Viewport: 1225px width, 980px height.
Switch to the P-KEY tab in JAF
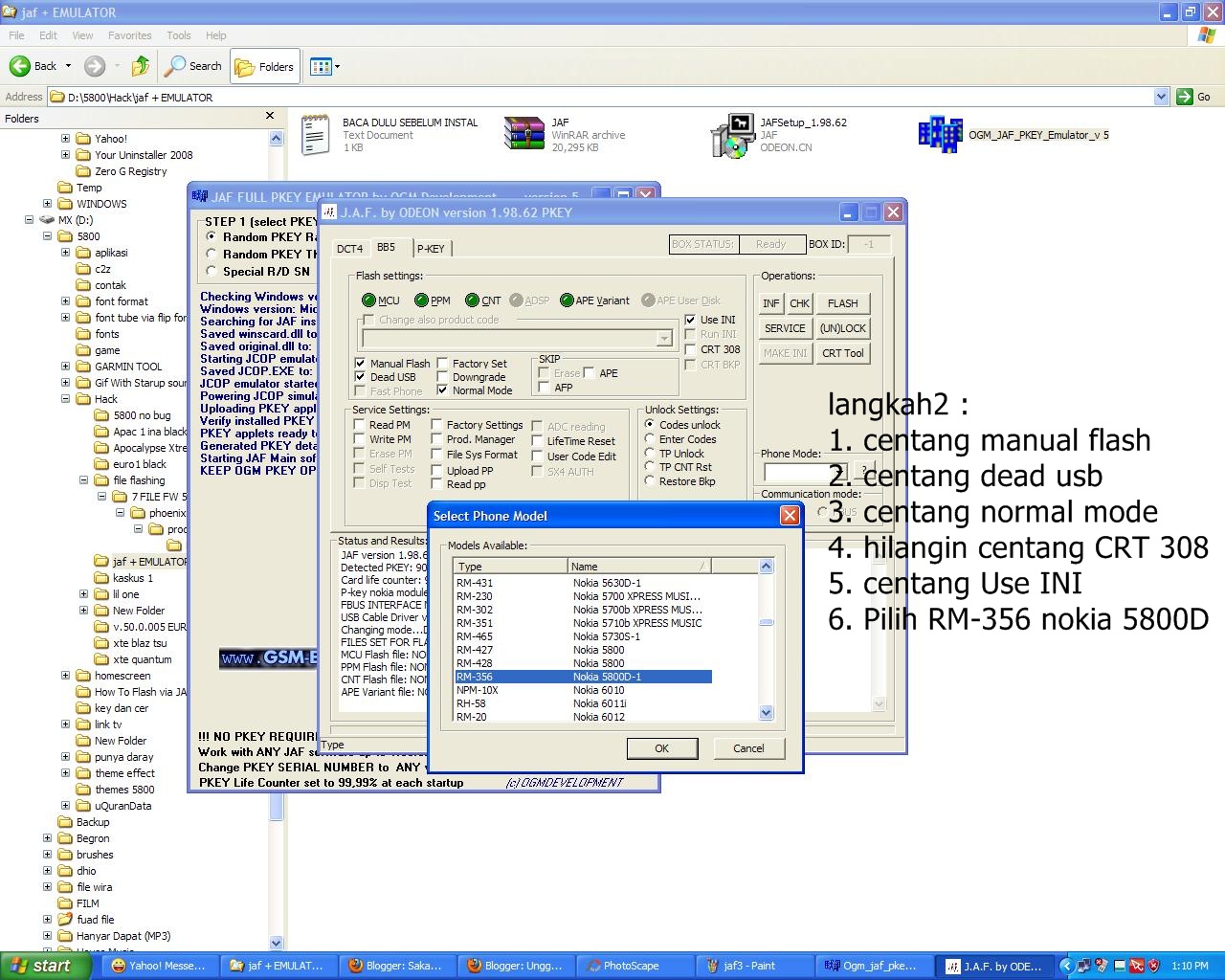coord(431,249)
